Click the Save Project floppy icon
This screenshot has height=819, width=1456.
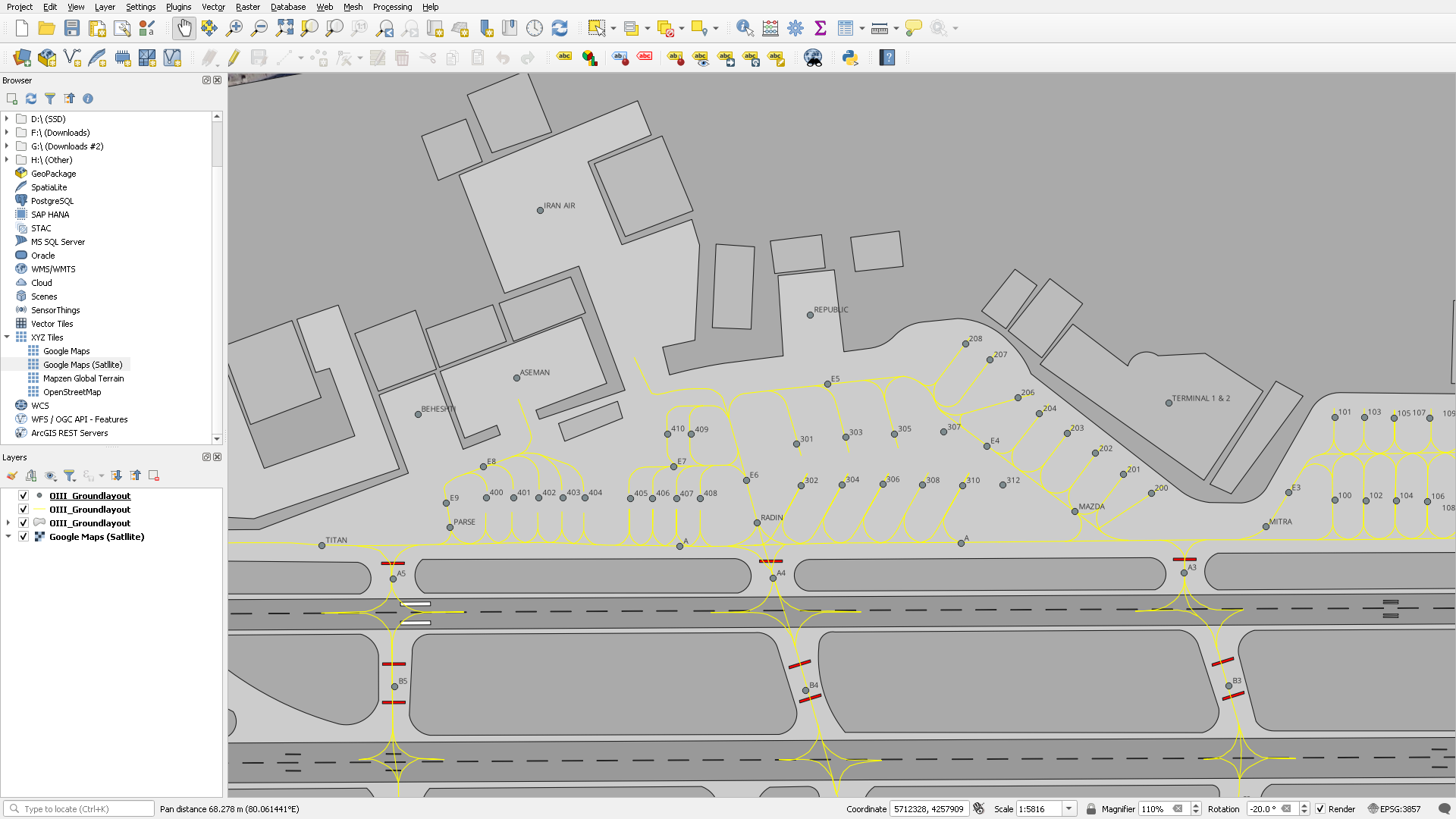72,29
